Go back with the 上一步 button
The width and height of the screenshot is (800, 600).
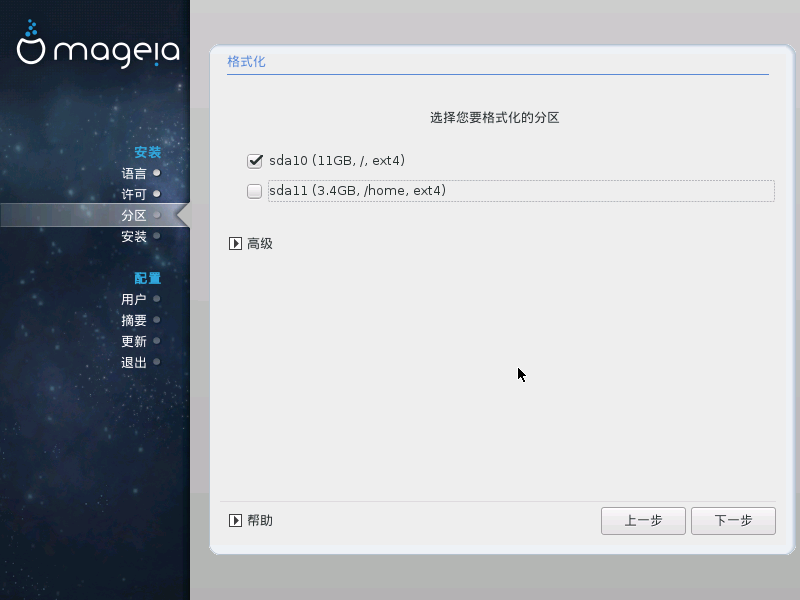pos(643,521)
